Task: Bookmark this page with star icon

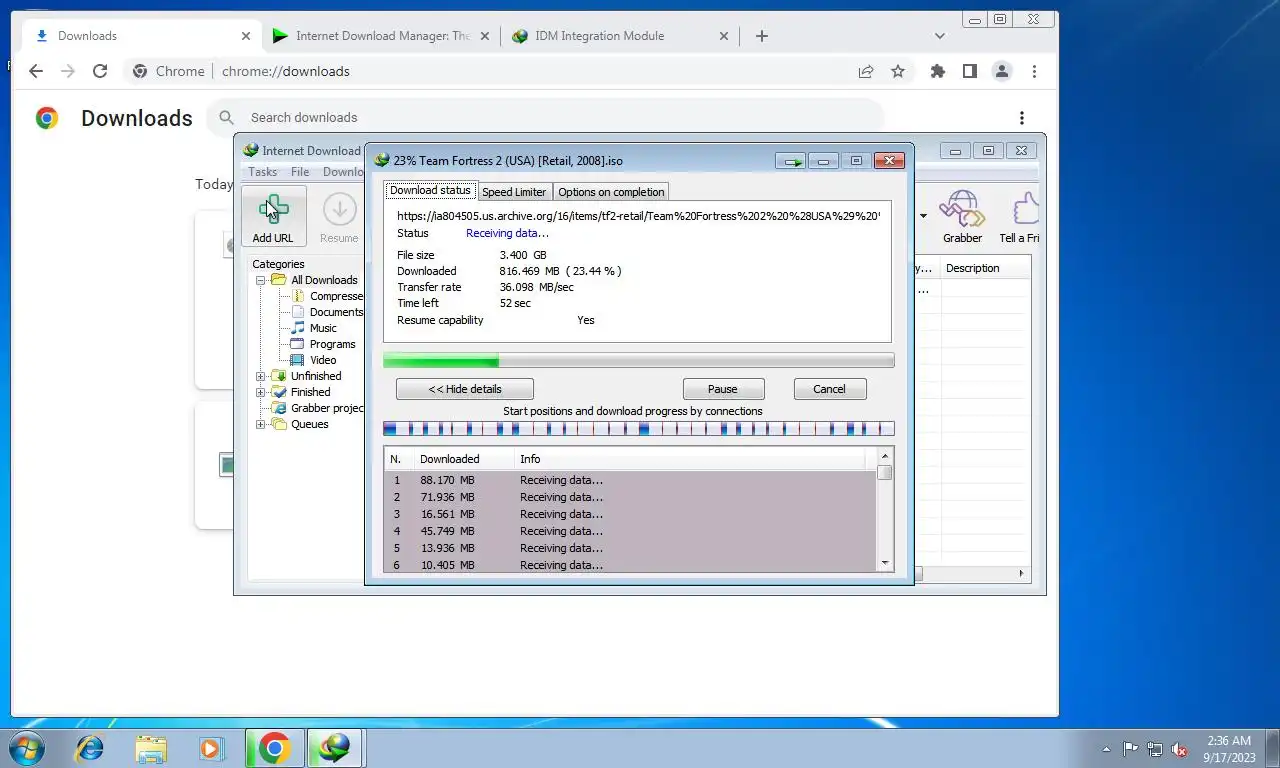Action: click(x=898, y=71)
